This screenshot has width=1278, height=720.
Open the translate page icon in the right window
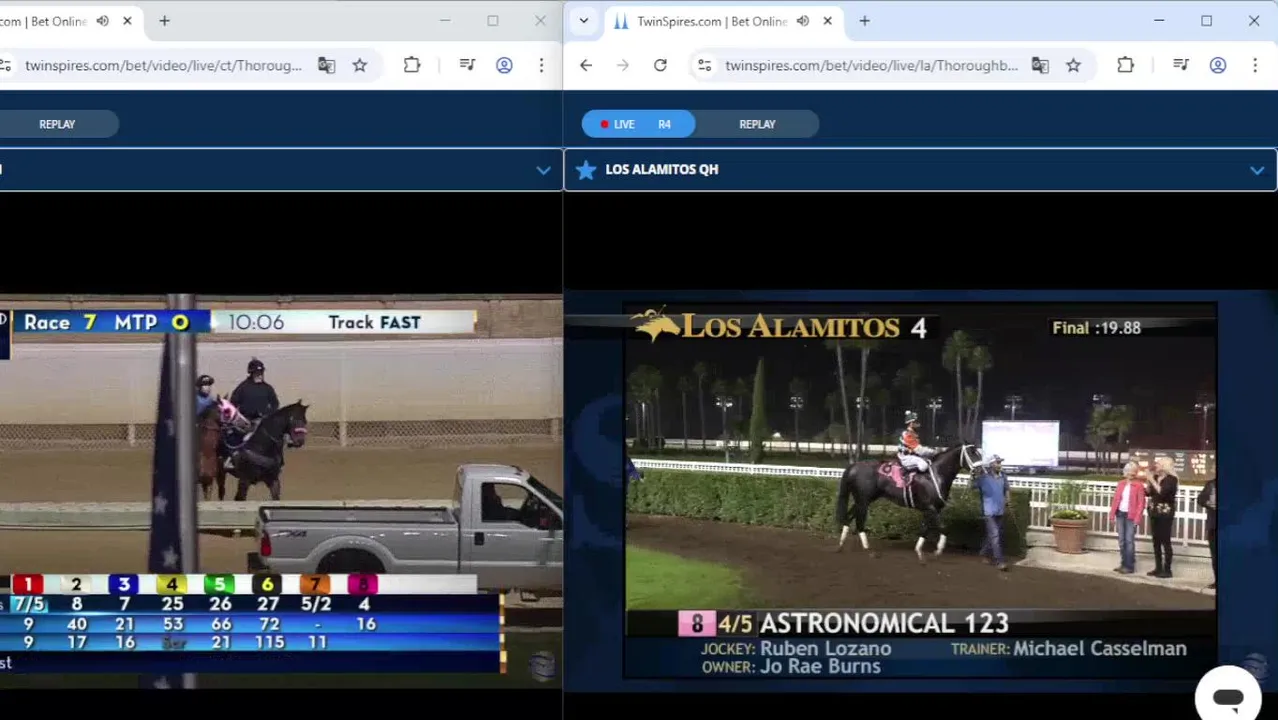[1040, 65]
